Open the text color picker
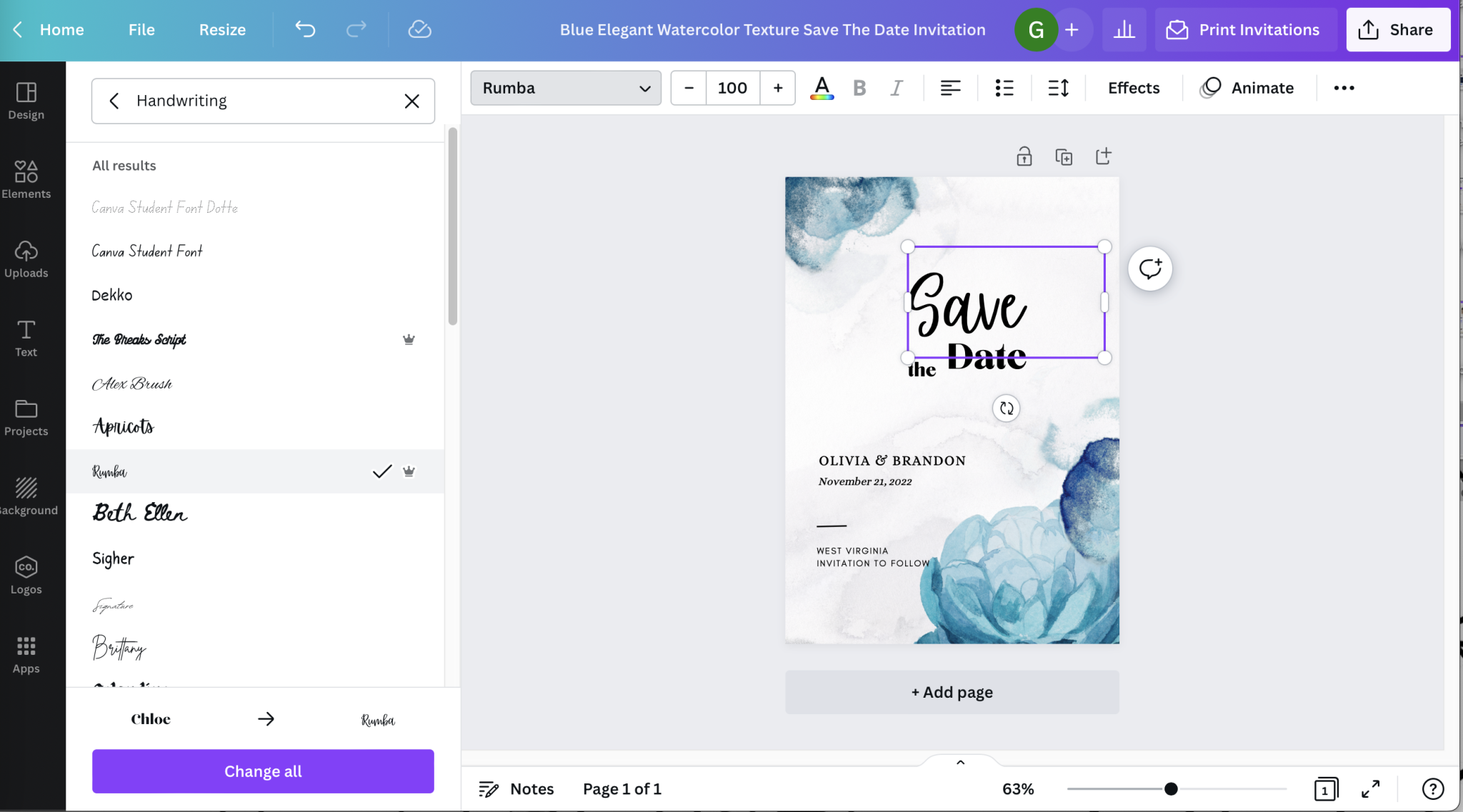 822,88
